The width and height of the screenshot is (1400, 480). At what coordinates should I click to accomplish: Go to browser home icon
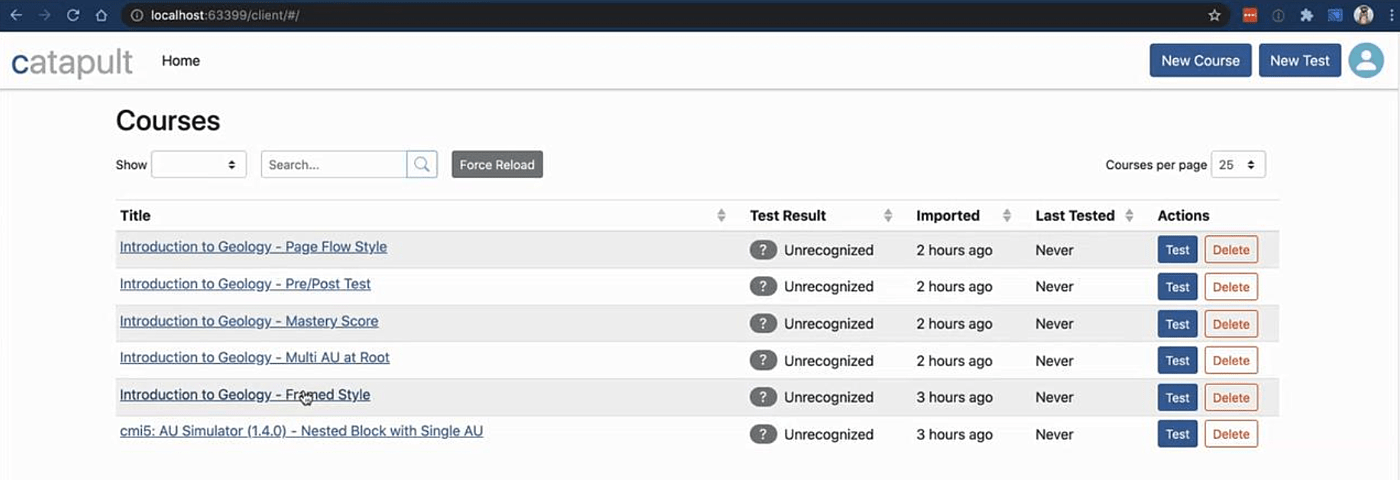[x=101, y=15]
